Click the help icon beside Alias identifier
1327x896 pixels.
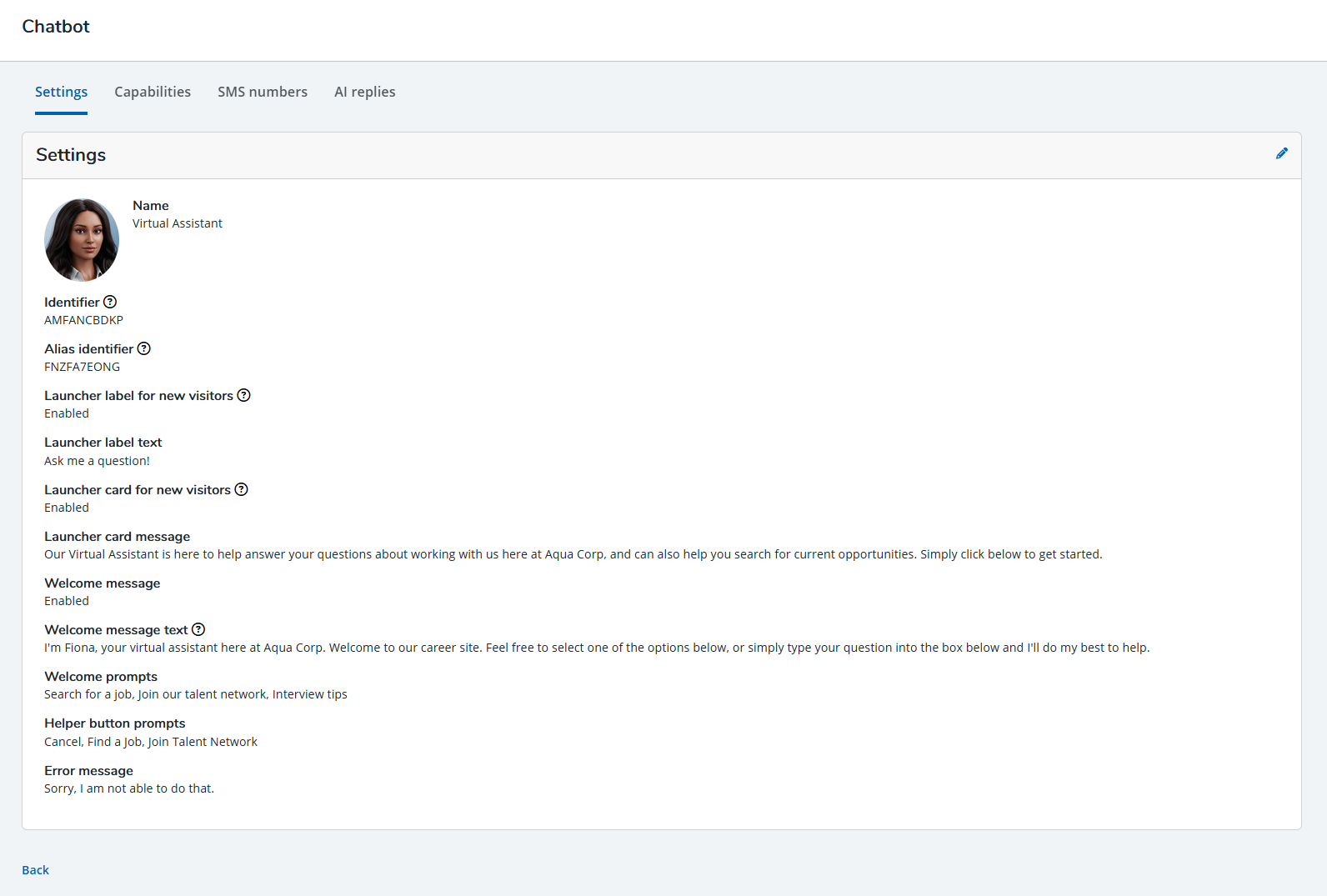point(144,348)
